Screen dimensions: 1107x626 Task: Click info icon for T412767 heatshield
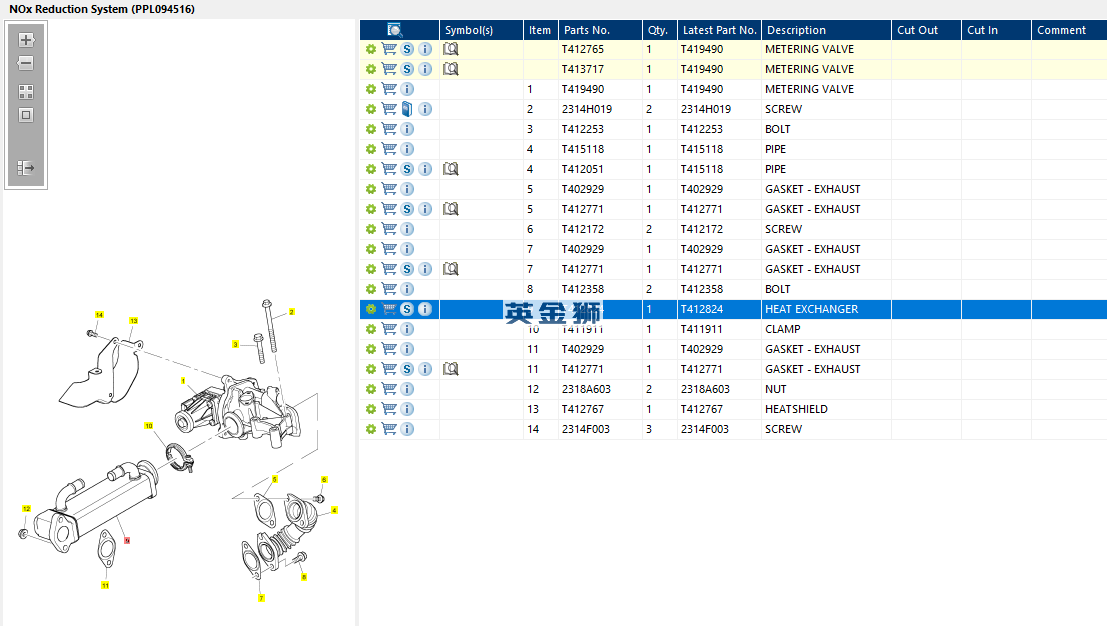pos(407,409)
